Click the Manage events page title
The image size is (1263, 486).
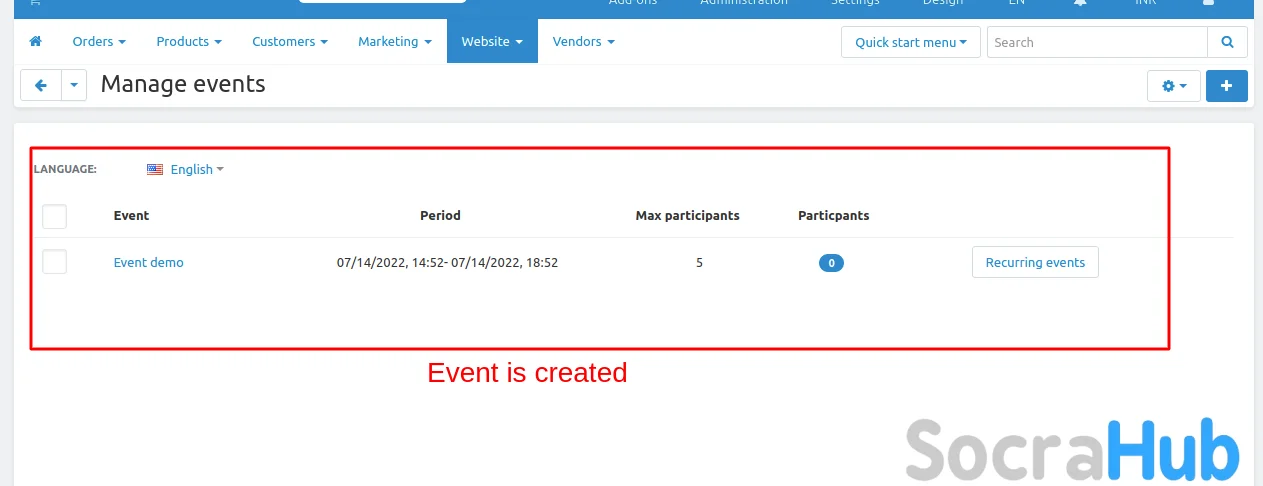pos(183,84)
